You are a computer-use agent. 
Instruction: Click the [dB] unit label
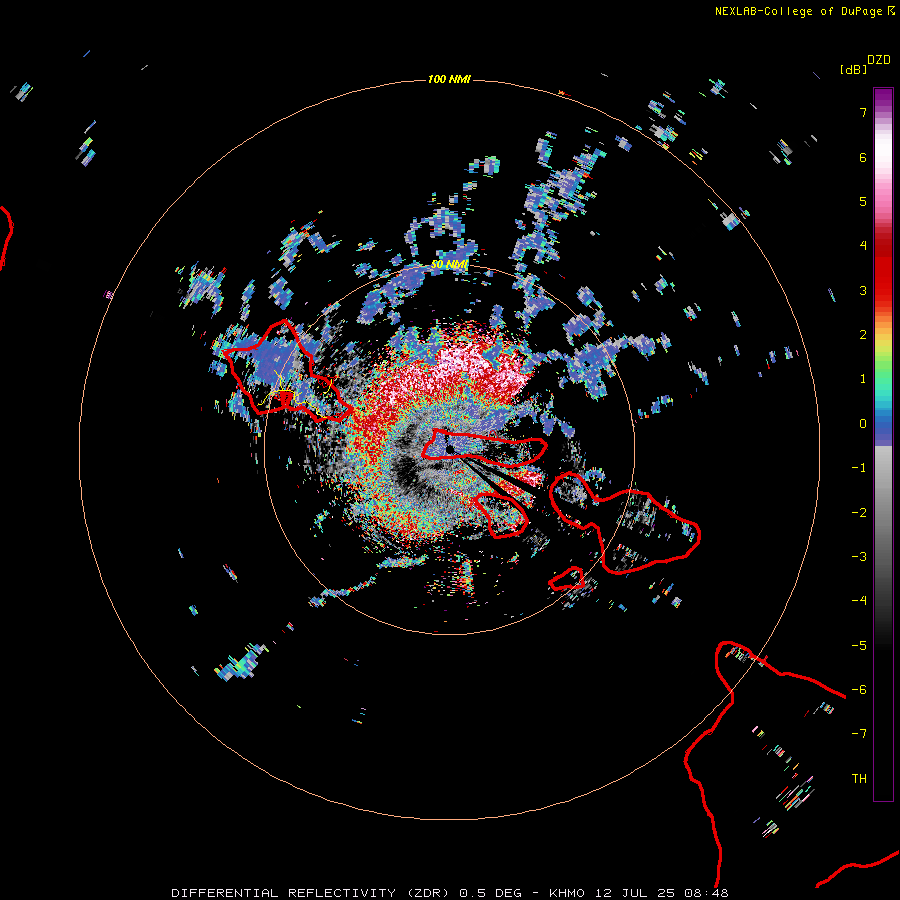(x=853, y=69)
